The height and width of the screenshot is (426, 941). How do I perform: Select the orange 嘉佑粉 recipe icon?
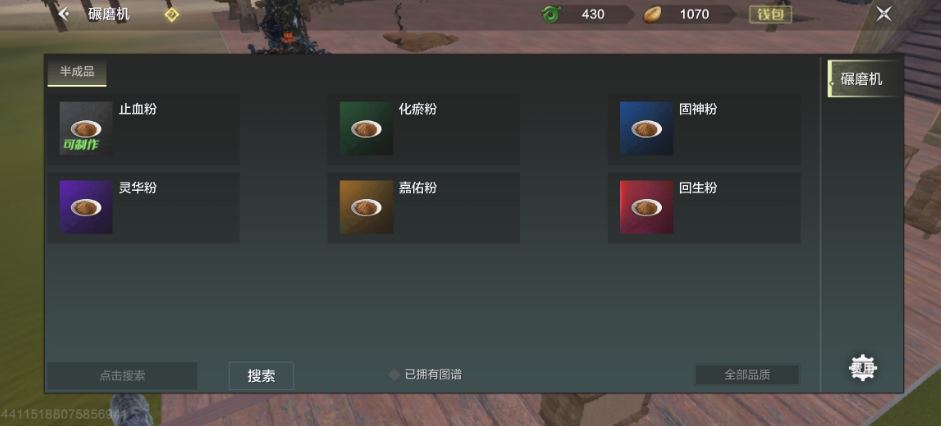click(366, 207)
